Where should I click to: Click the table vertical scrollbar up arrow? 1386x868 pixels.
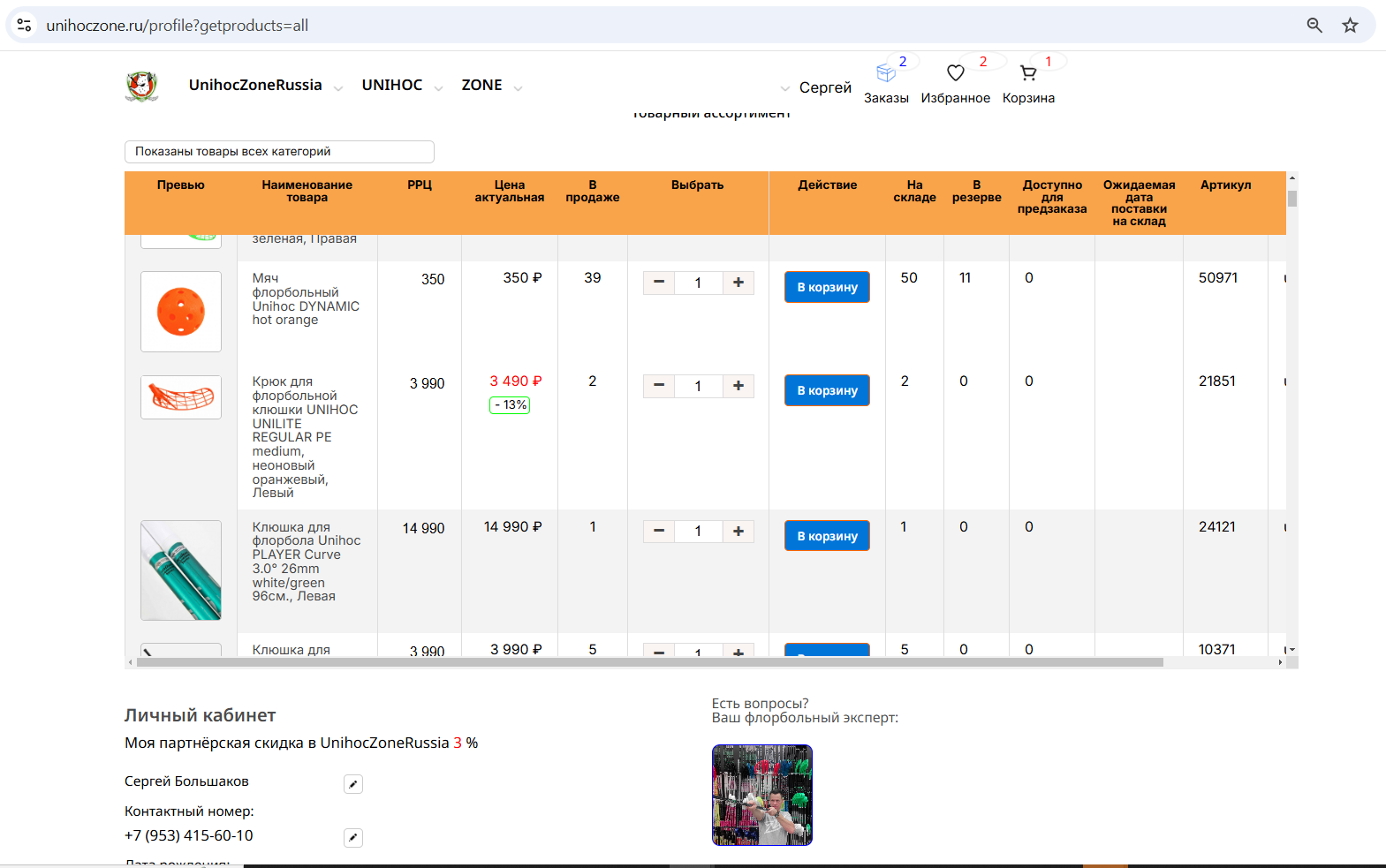point(1292,177)
